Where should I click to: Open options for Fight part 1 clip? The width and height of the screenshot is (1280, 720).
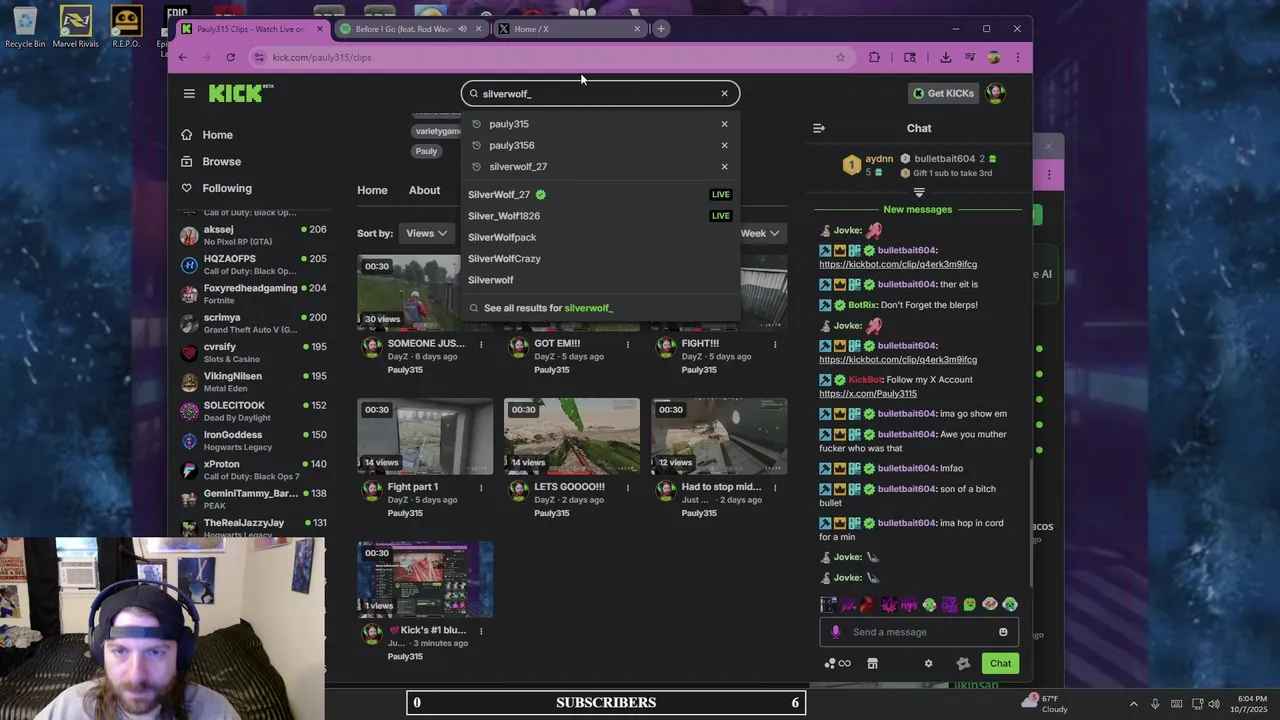tap(481, 488)
